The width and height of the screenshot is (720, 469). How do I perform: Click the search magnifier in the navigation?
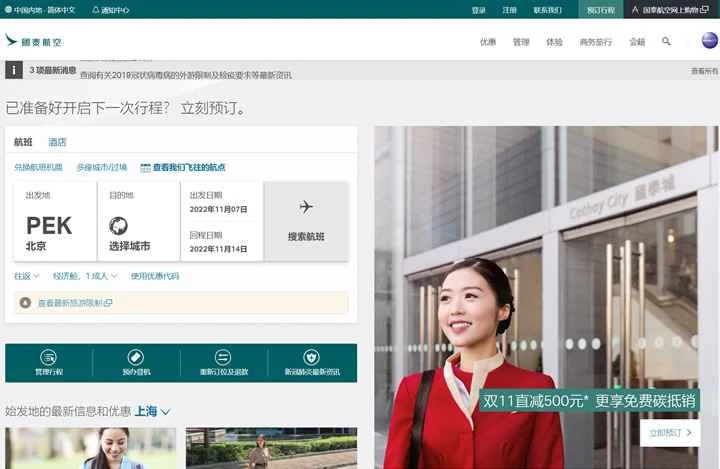click(x=666, y=41)
